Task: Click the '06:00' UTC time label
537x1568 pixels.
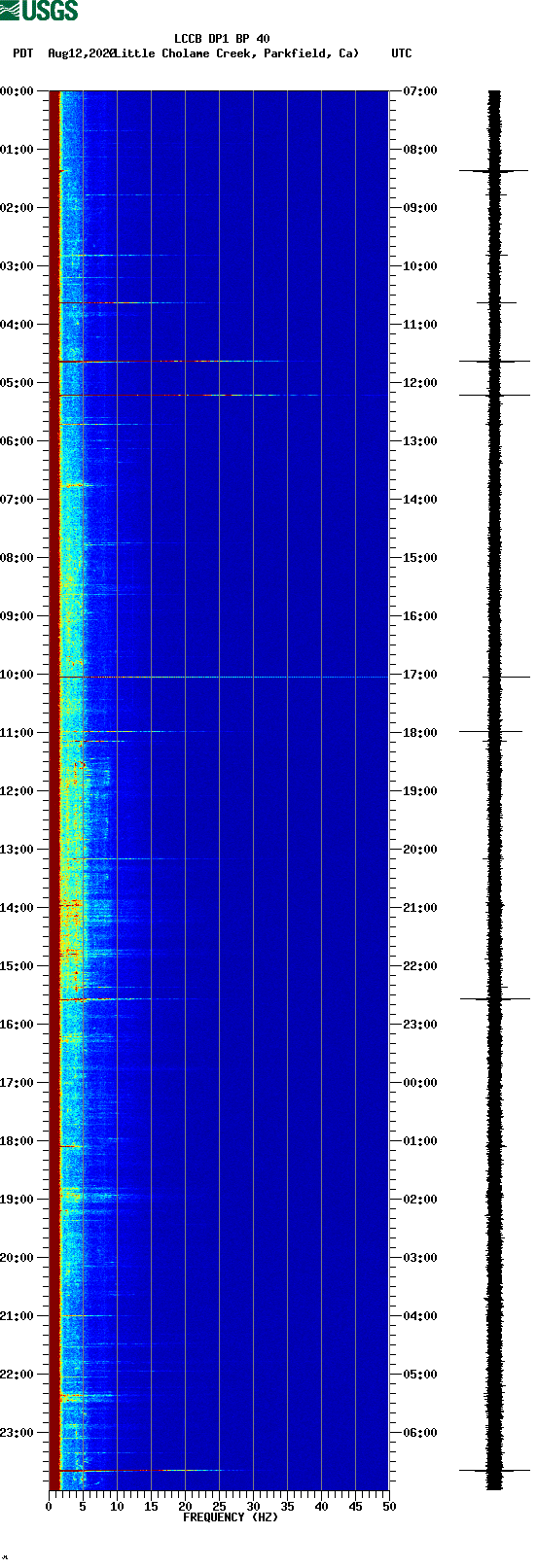Action: coord(420,1433)
